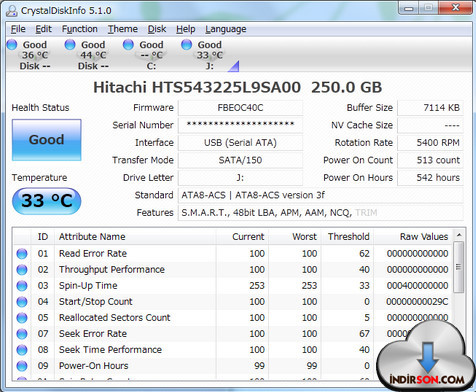Viewport: 476px width, 392px height.
Task: Click the Attribute Name column header
Action: (x=135, y=237)
